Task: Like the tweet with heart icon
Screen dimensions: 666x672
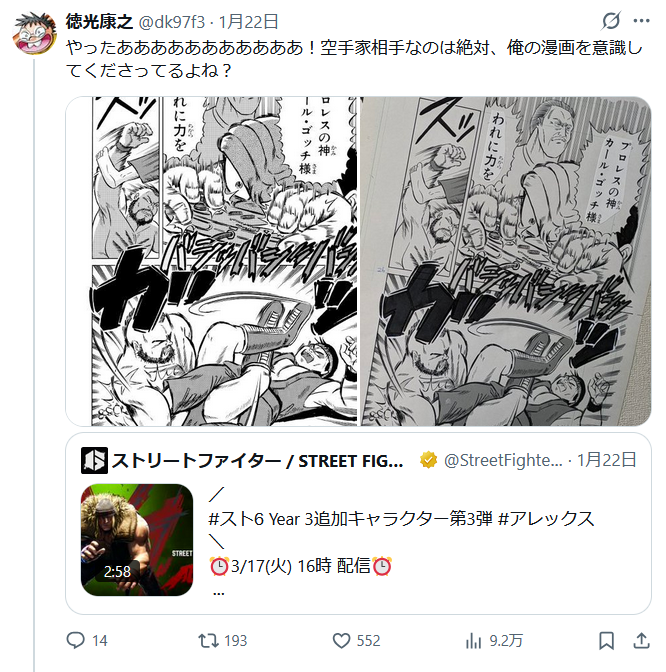Action: 342,641
